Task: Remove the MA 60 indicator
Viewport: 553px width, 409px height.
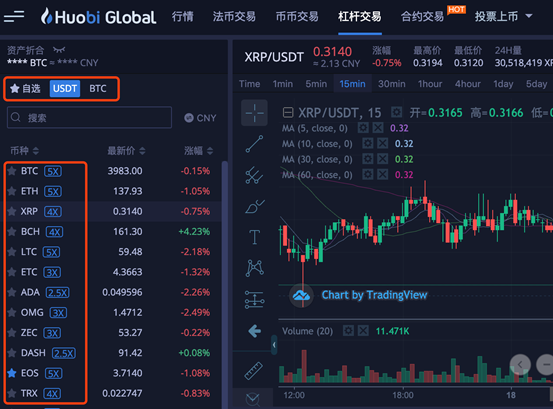Action: coord(382,174)
